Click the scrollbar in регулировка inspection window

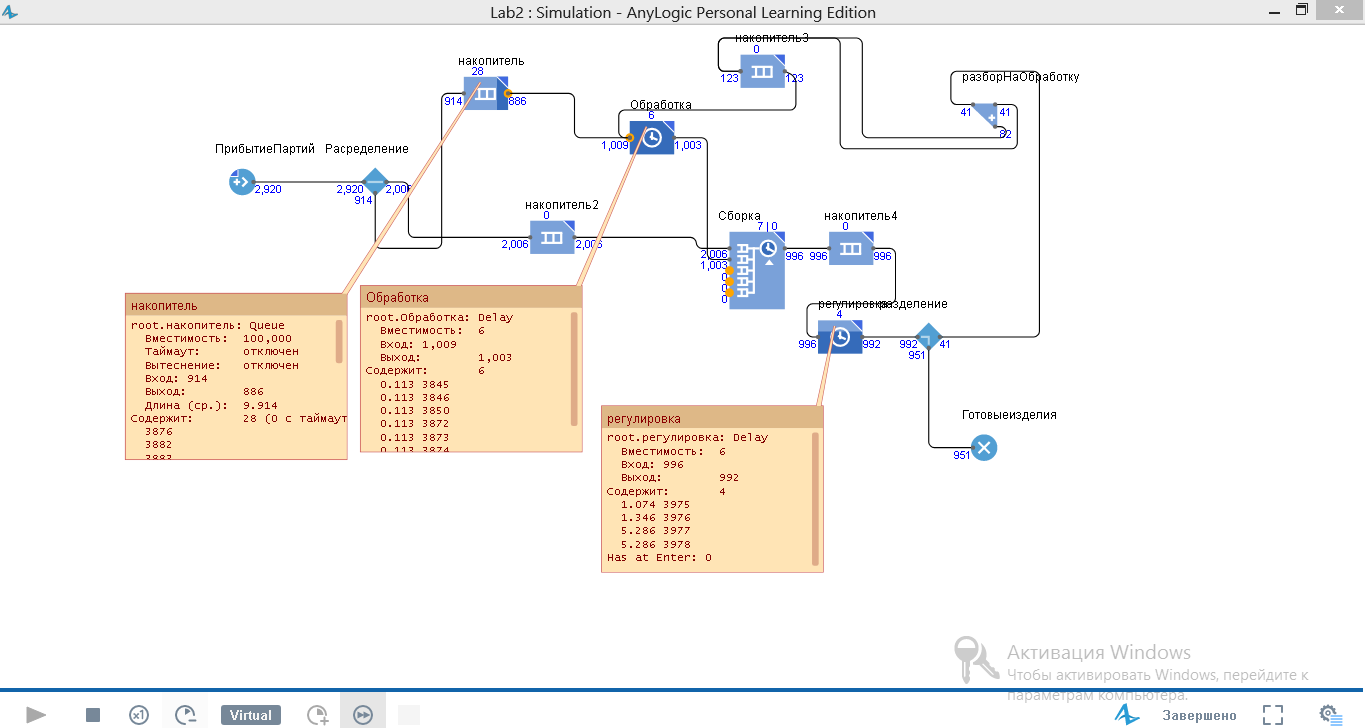click(816, 498)
